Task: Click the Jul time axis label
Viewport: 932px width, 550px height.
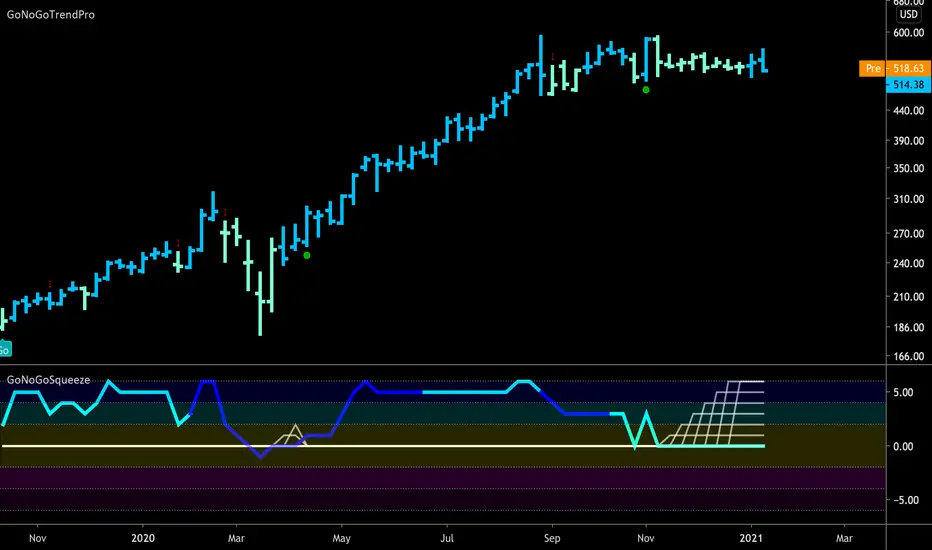Action: pos(446,538)
